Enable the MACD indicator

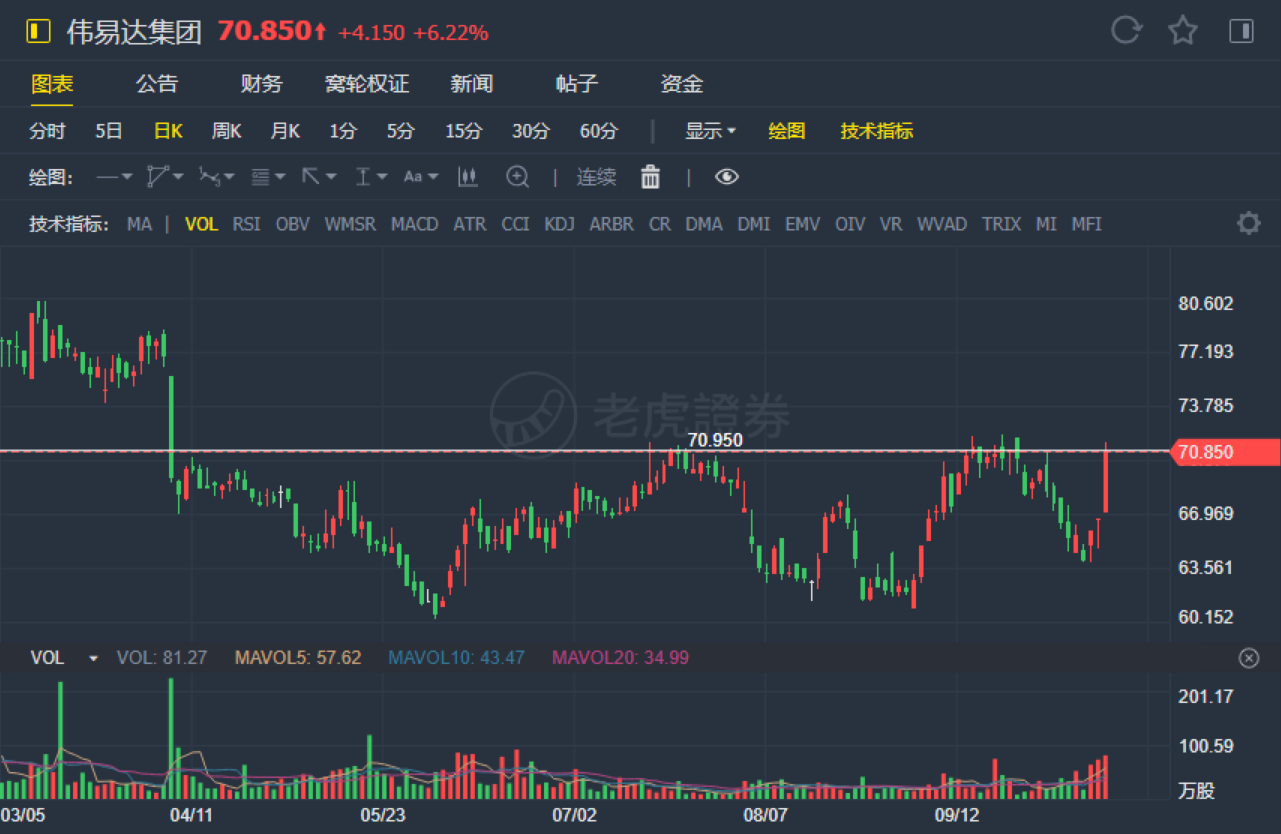tap(415, 224)
